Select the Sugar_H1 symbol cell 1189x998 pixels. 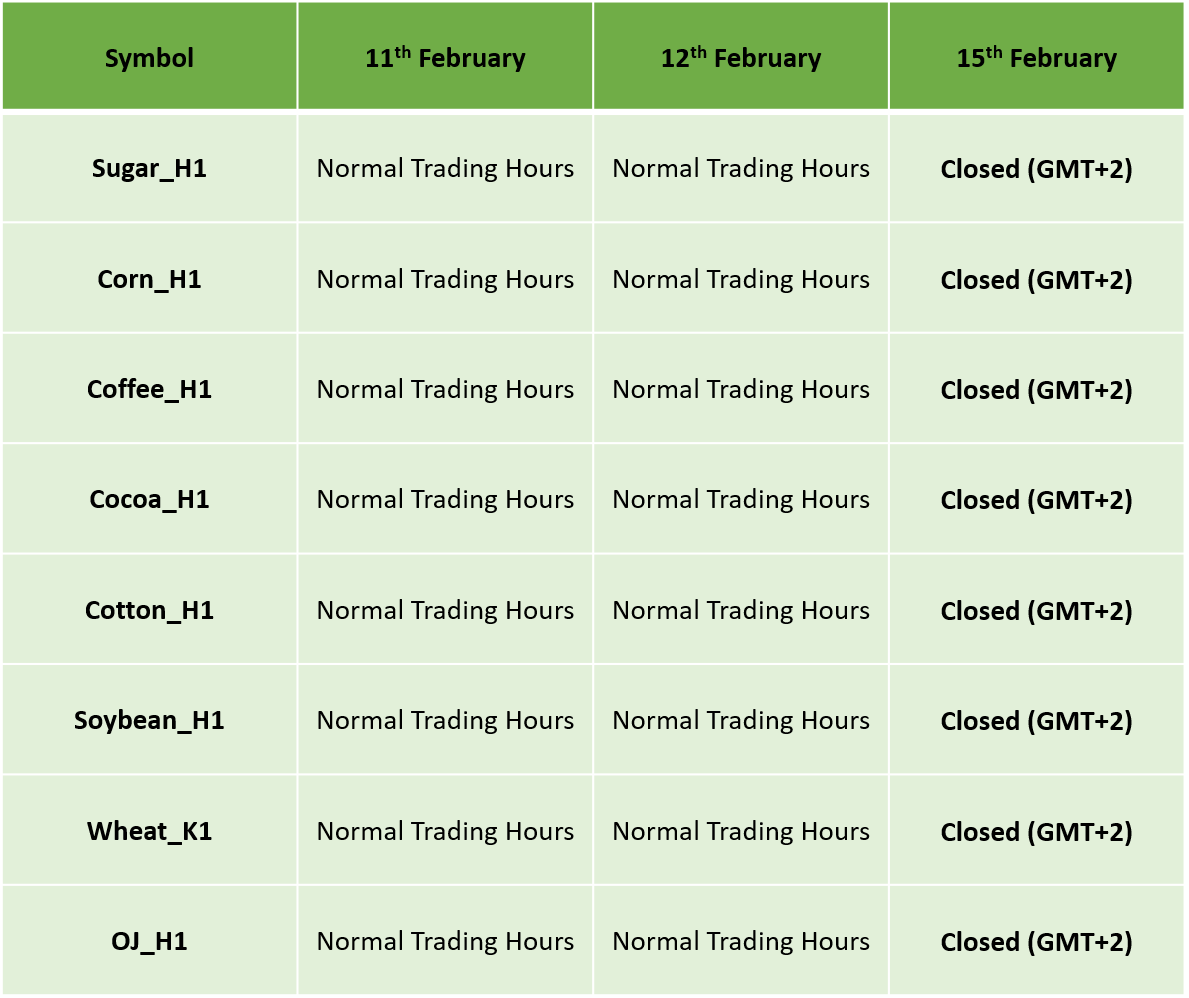[149, 168]
